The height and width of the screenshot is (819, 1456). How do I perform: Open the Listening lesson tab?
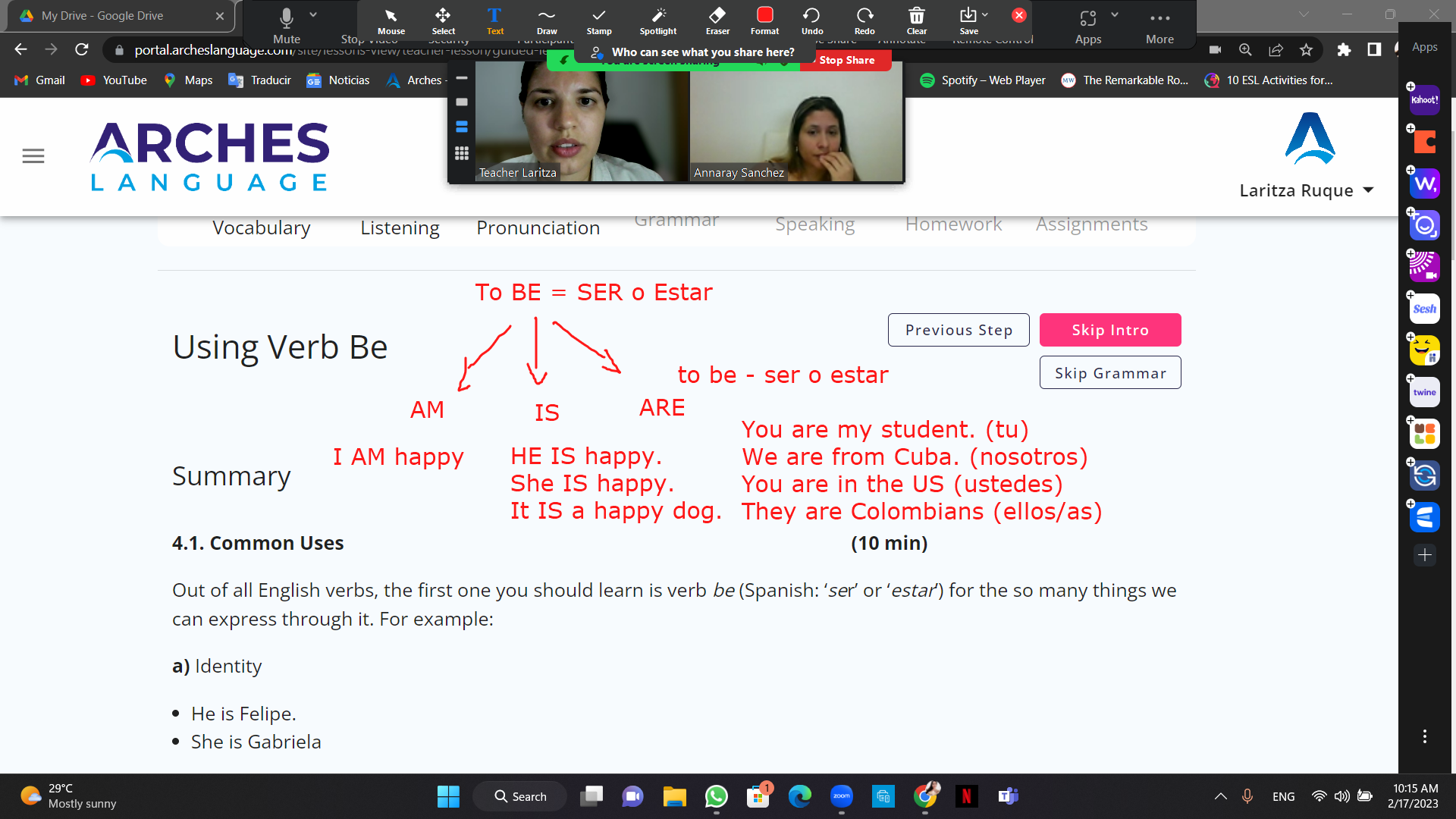(x=400, y=227)
